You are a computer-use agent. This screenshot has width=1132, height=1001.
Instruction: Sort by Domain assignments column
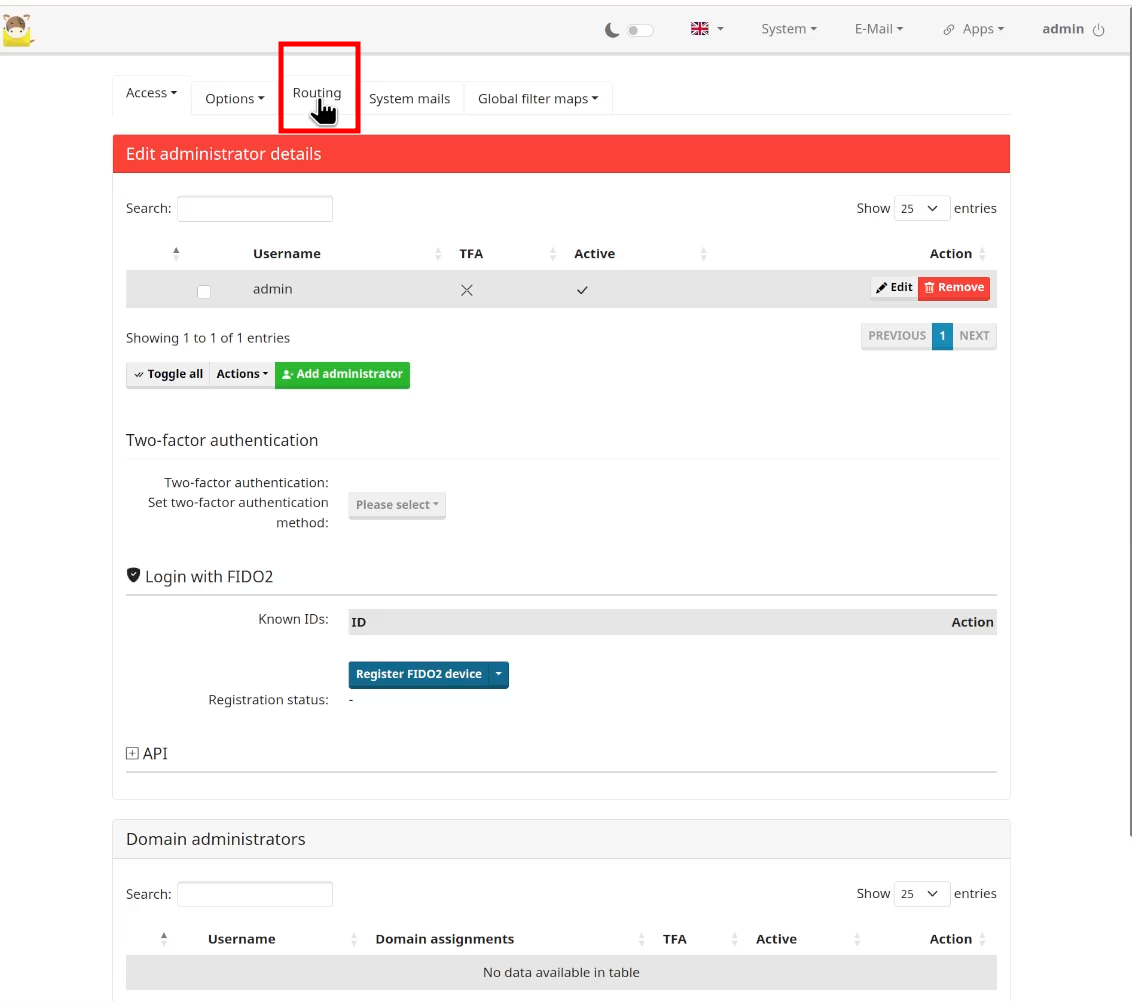coord(445,940)
